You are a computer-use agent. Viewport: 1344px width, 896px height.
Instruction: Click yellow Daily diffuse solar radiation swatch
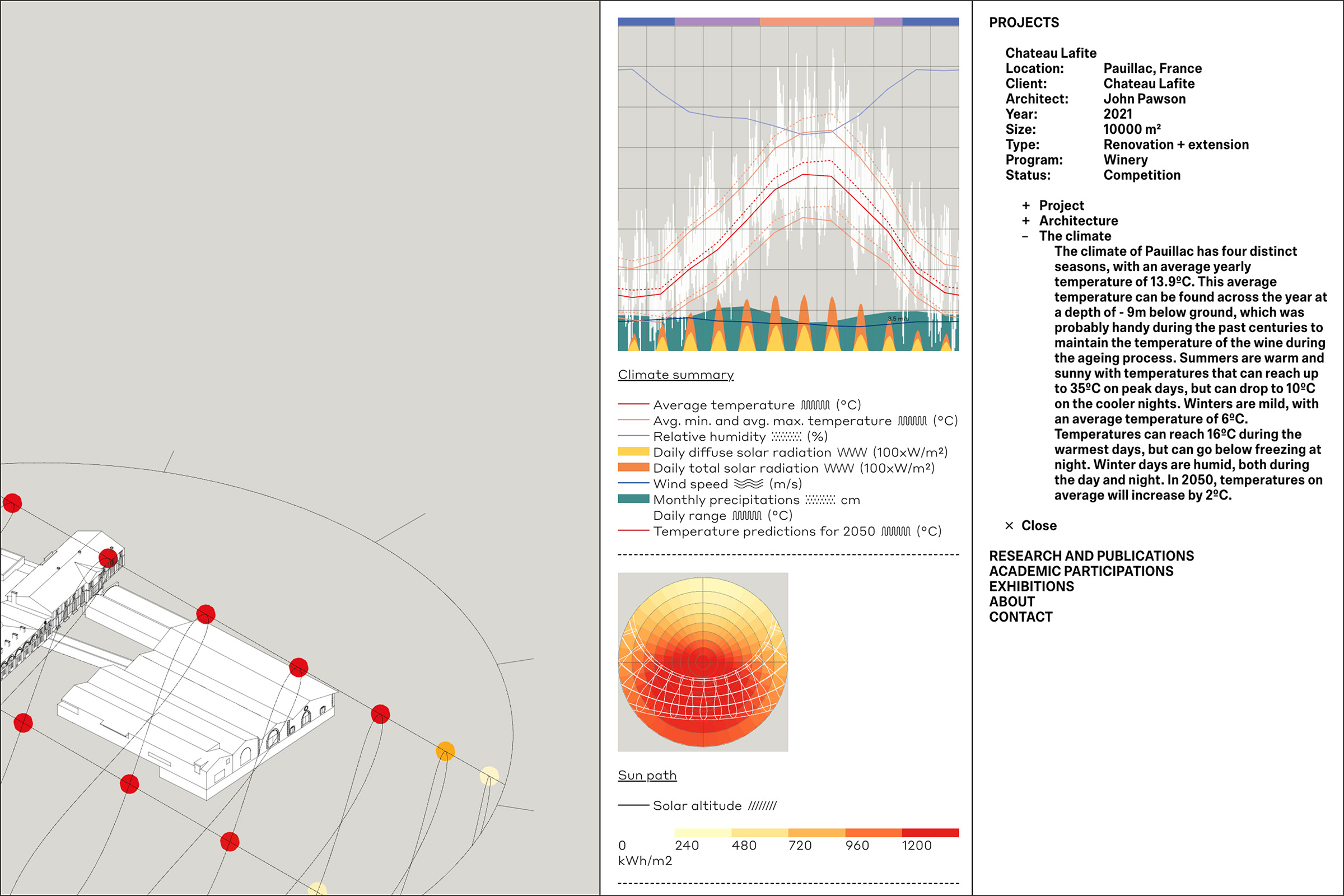click(x=633, y=451)
